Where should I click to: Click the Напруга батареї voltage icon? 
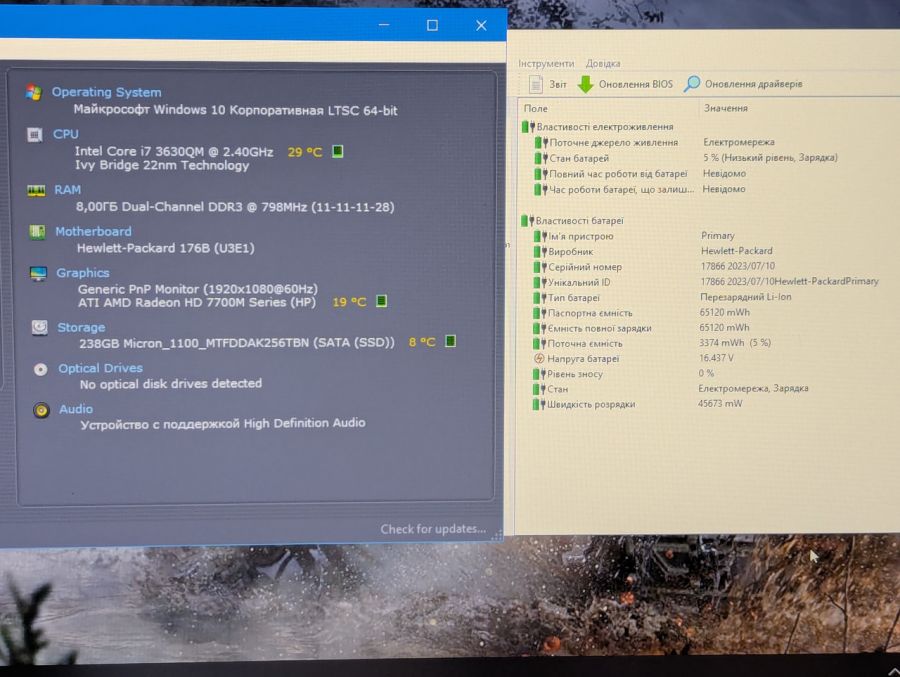539,358
